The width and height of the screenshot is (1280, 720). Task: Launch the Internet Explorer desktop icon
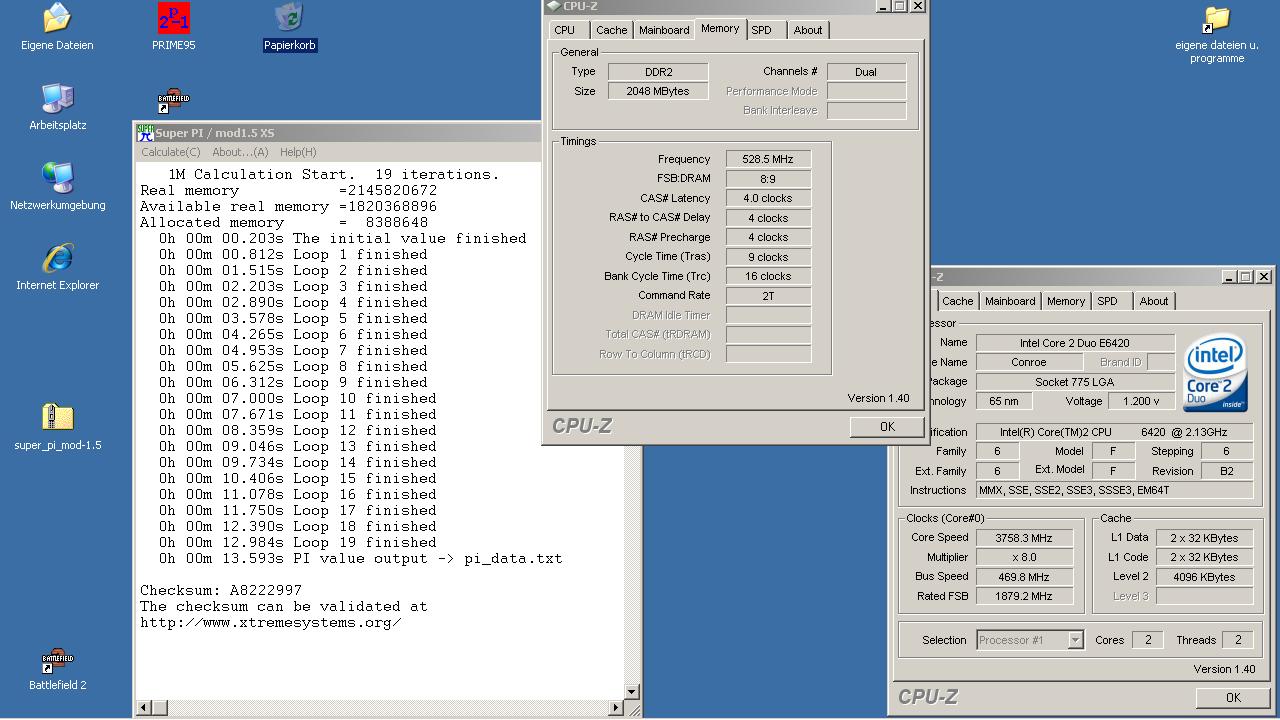(x=57, y=267)
